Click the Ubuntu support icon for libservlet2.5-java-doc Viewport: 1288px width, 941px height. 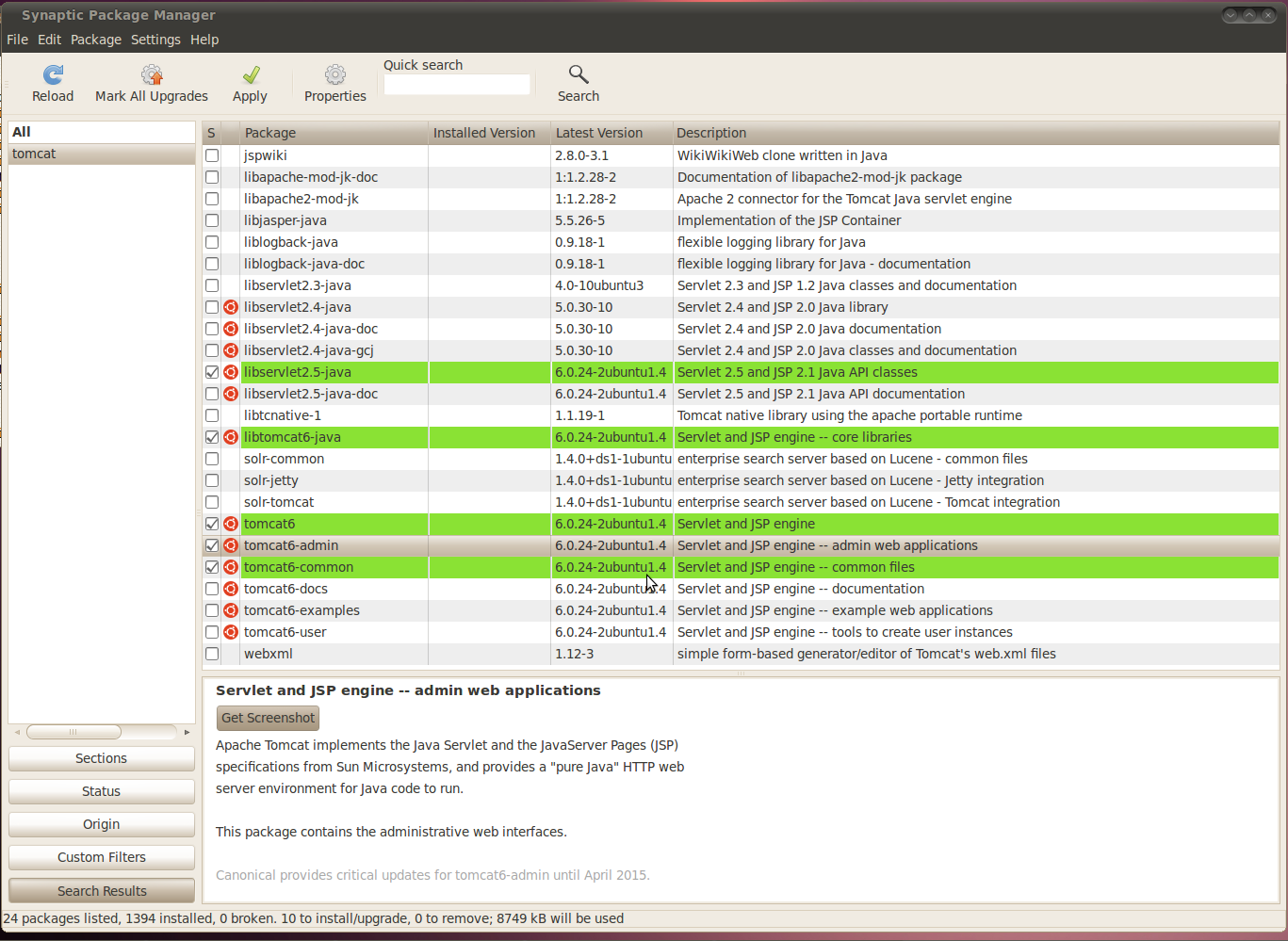231,394
